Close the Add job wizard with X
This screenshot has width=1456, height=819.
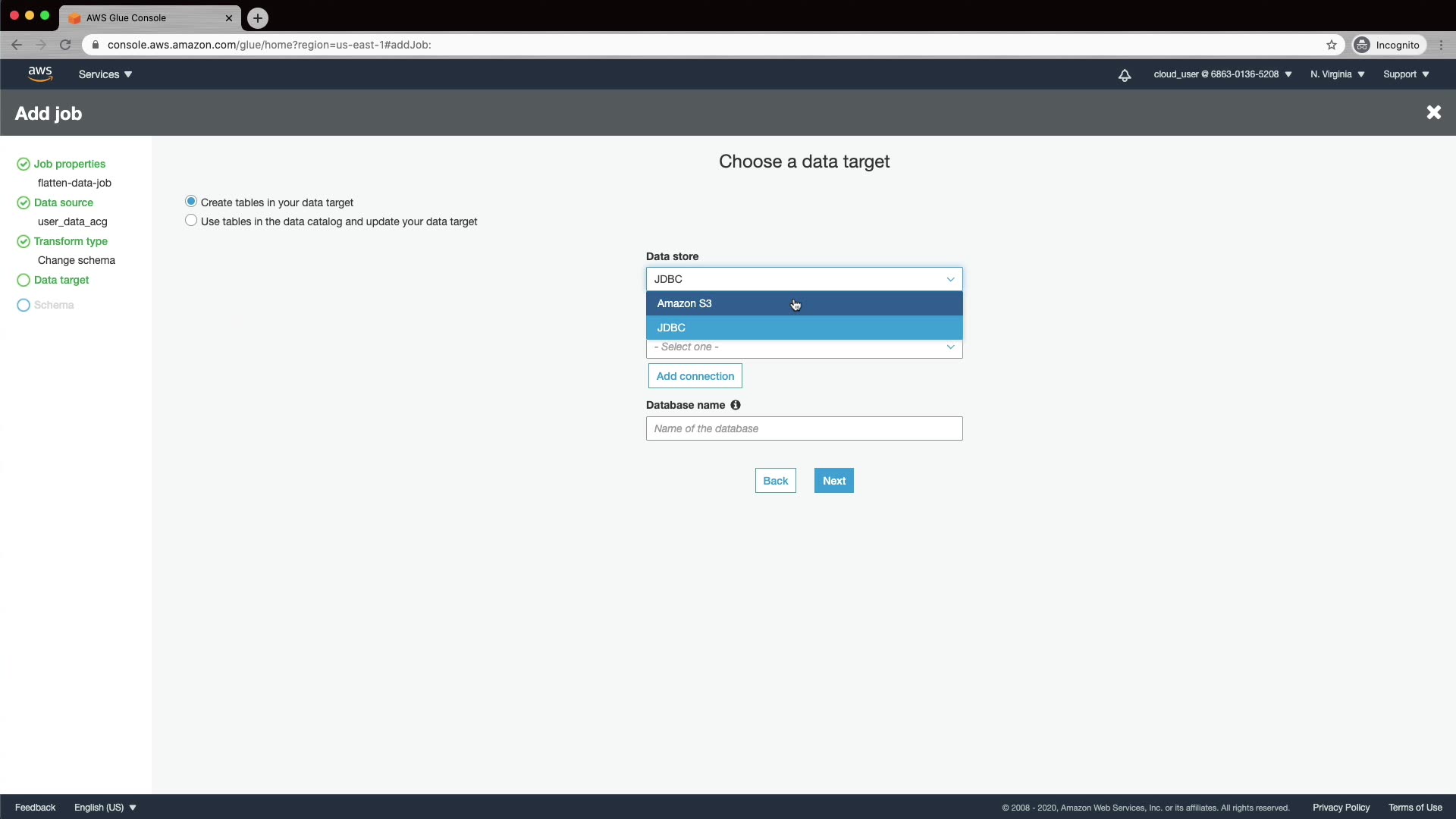(x=1433, y=112)
